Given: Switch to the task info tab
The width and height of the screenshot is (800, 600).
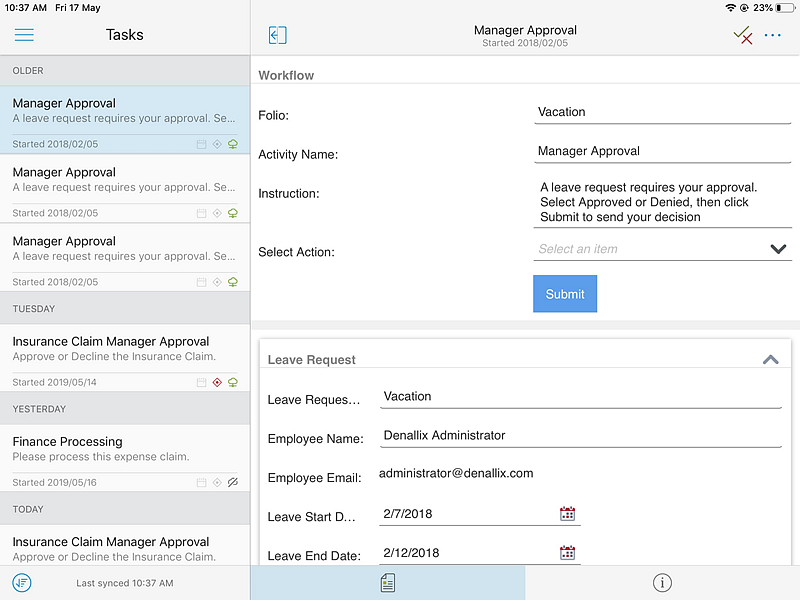Looking at the screenshot, I should pyautogui.click(x=662, y=582).
